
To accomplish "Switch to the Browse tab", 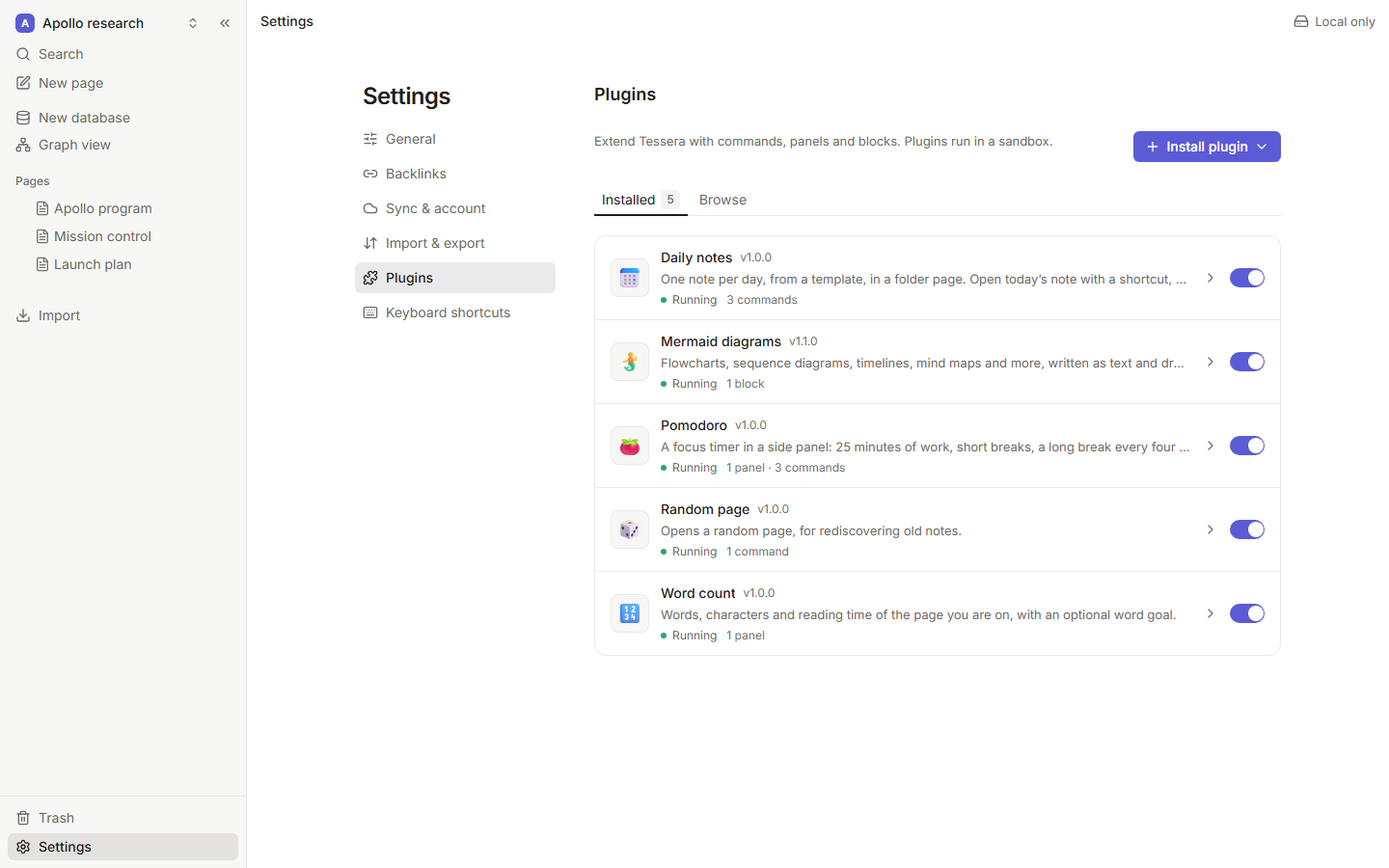I will pyautogui.click(x=722, y=200).
